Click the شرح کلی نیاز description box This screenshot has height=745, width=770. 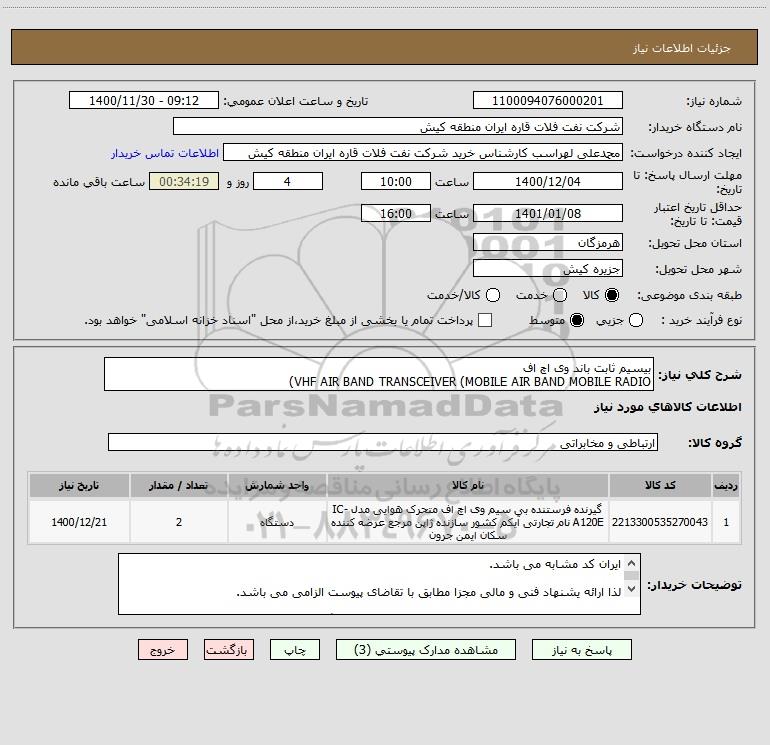click(379, 374)
